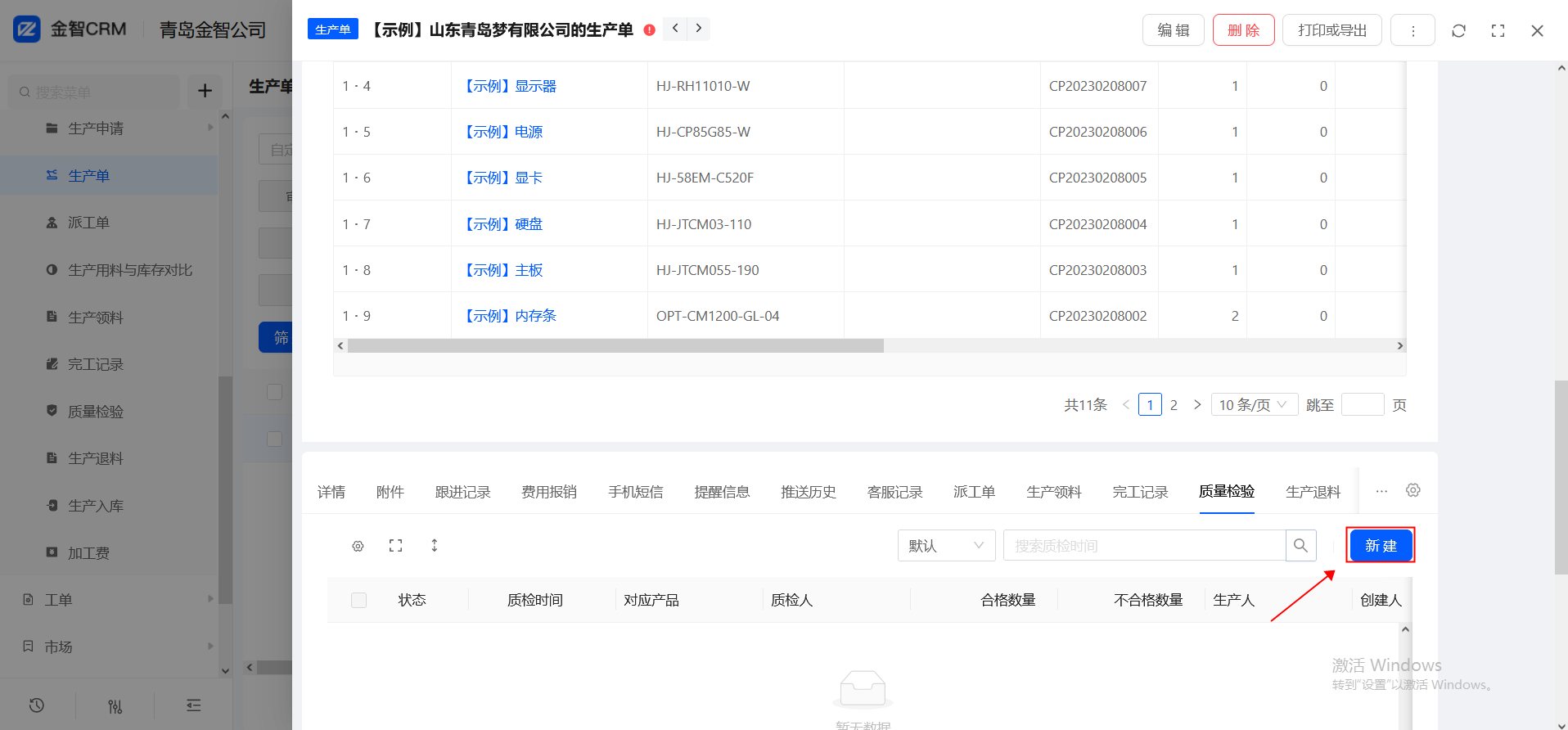
Task: Click the product table horizontal scrollbar
Action: [x=615, y=346]
